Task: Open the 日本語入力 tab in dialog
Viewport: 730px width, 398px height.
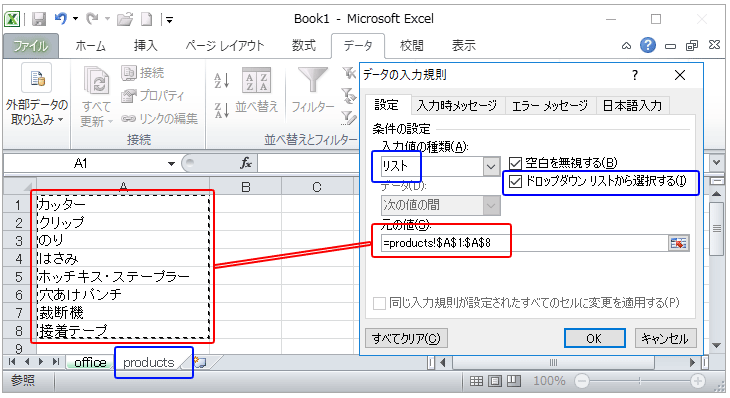Action: coord(632,106)
